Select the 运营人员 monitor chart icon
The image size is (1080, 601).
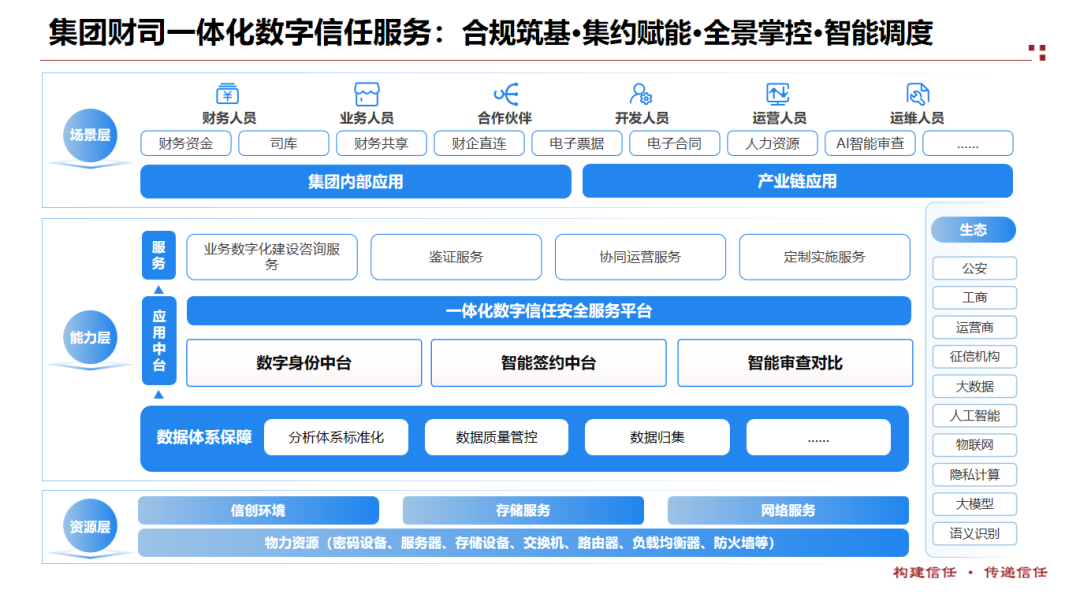click(778, 94)
